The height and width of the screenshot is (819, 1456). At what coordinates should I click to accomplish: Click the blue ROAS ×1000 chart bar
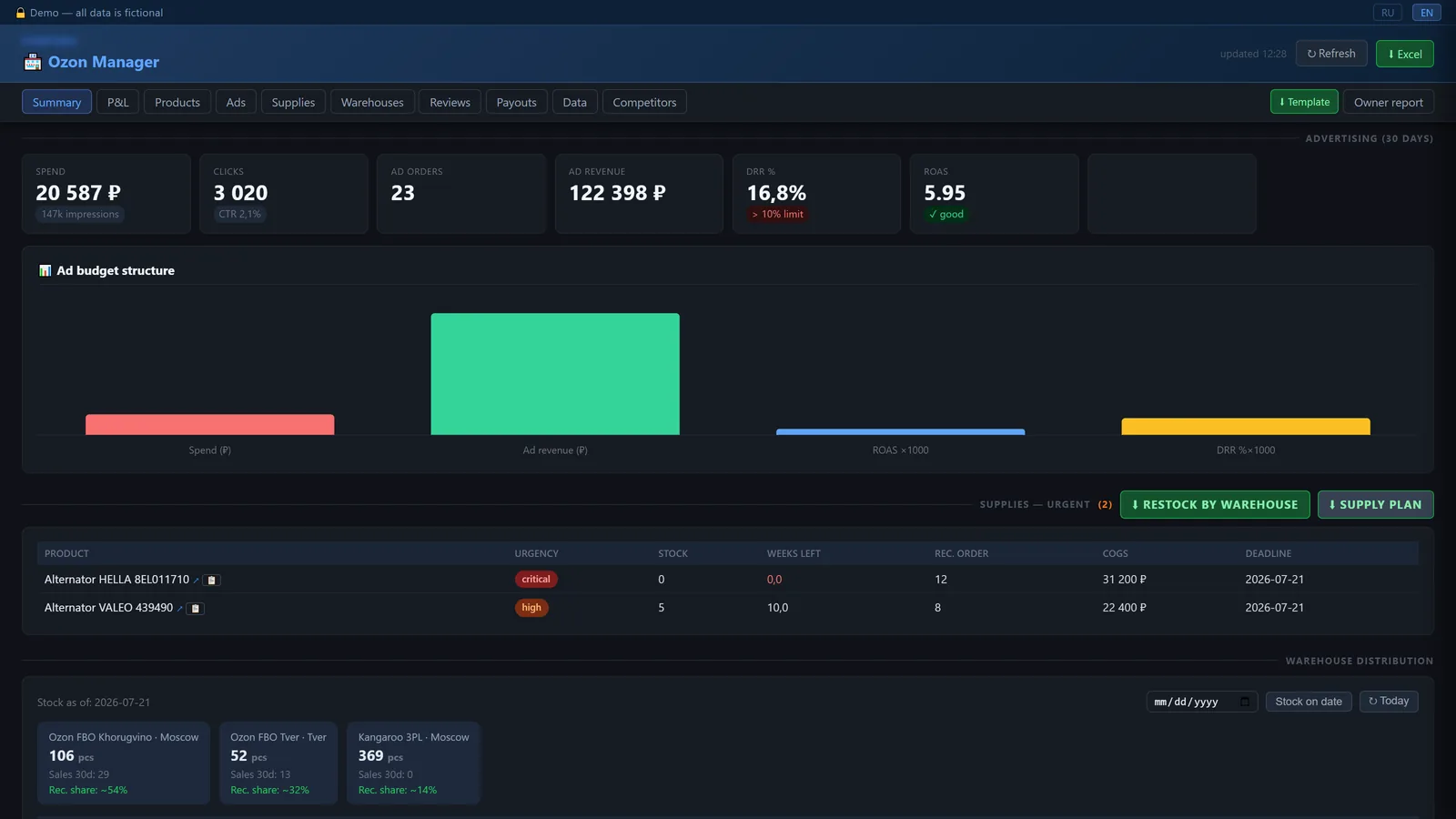[x=900, y=432]
